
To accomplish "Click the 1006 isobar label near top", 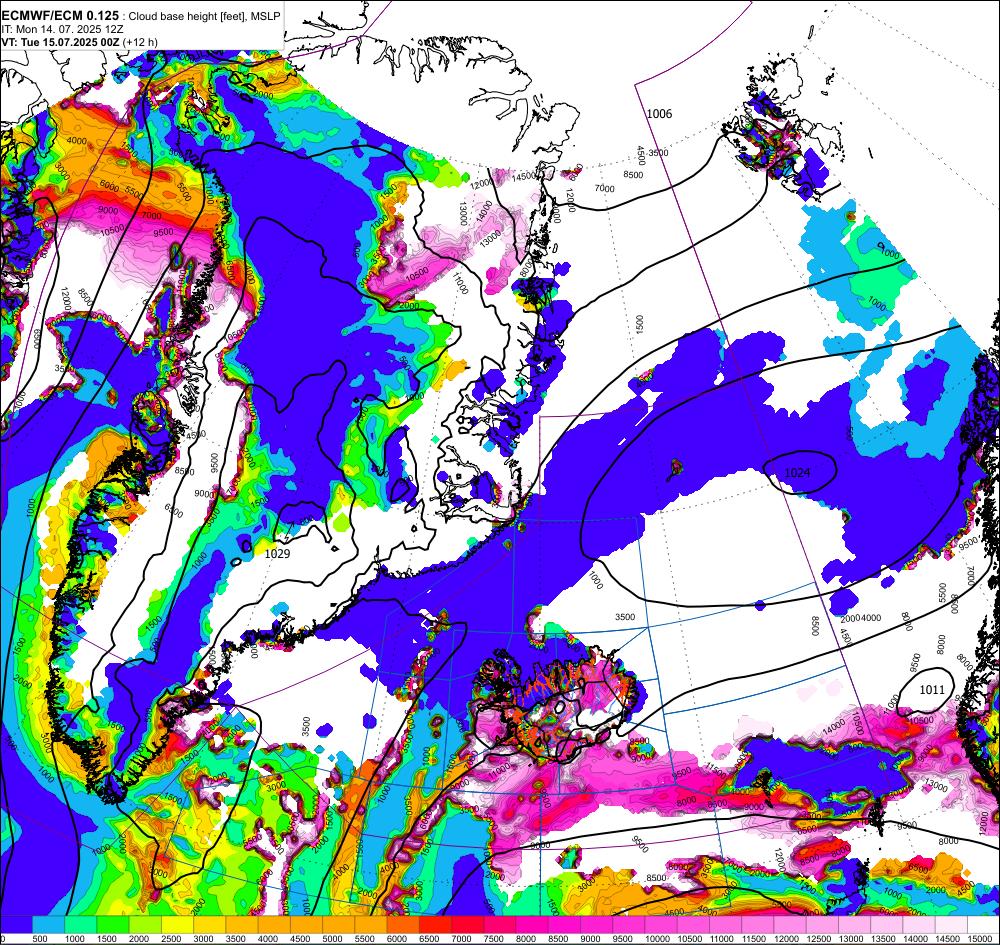I will click(659, 114).
